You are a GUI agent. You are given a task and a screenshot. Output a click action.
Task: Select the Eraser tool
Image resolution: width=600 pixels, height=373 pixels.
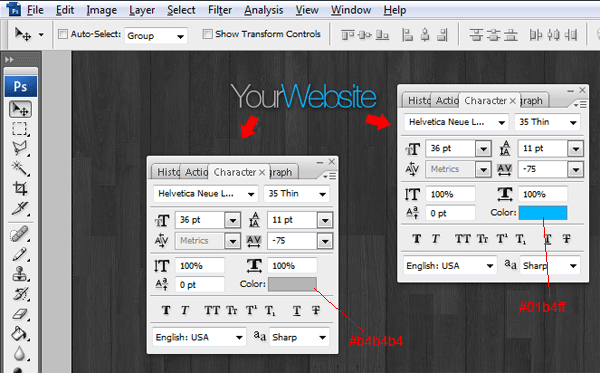tap(20, 314)
